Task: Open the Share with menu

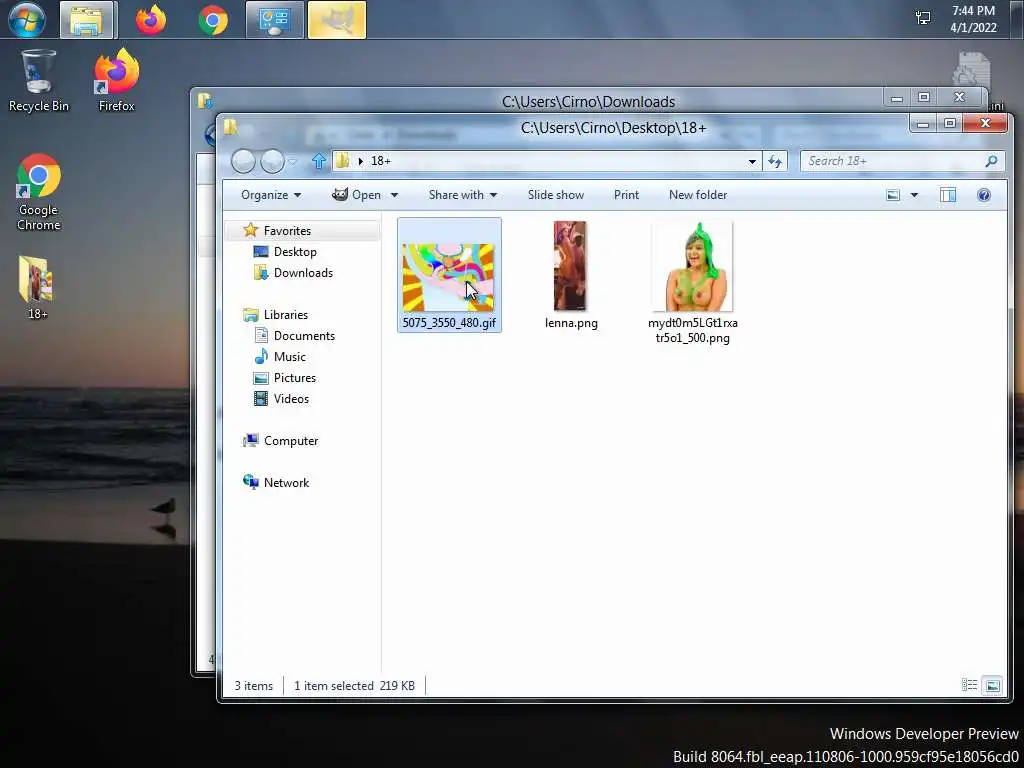Action: tap(462, 195)
